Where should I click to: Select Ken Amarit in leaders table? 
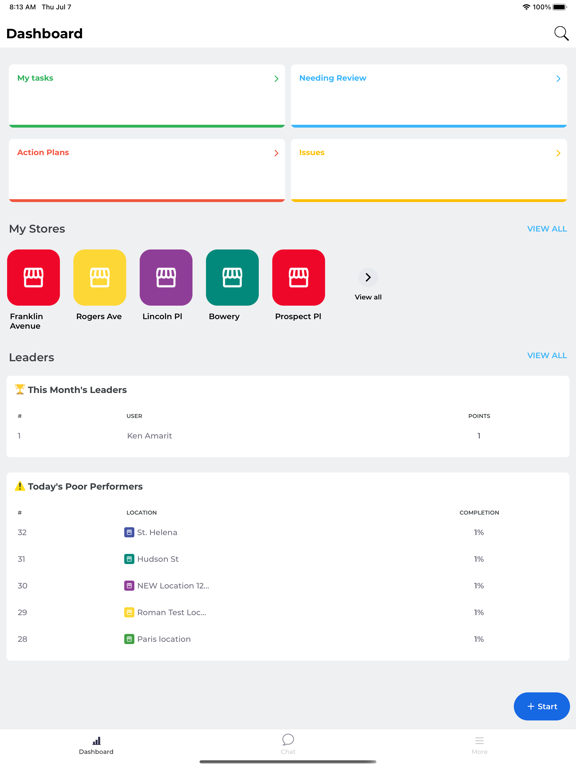149,435
